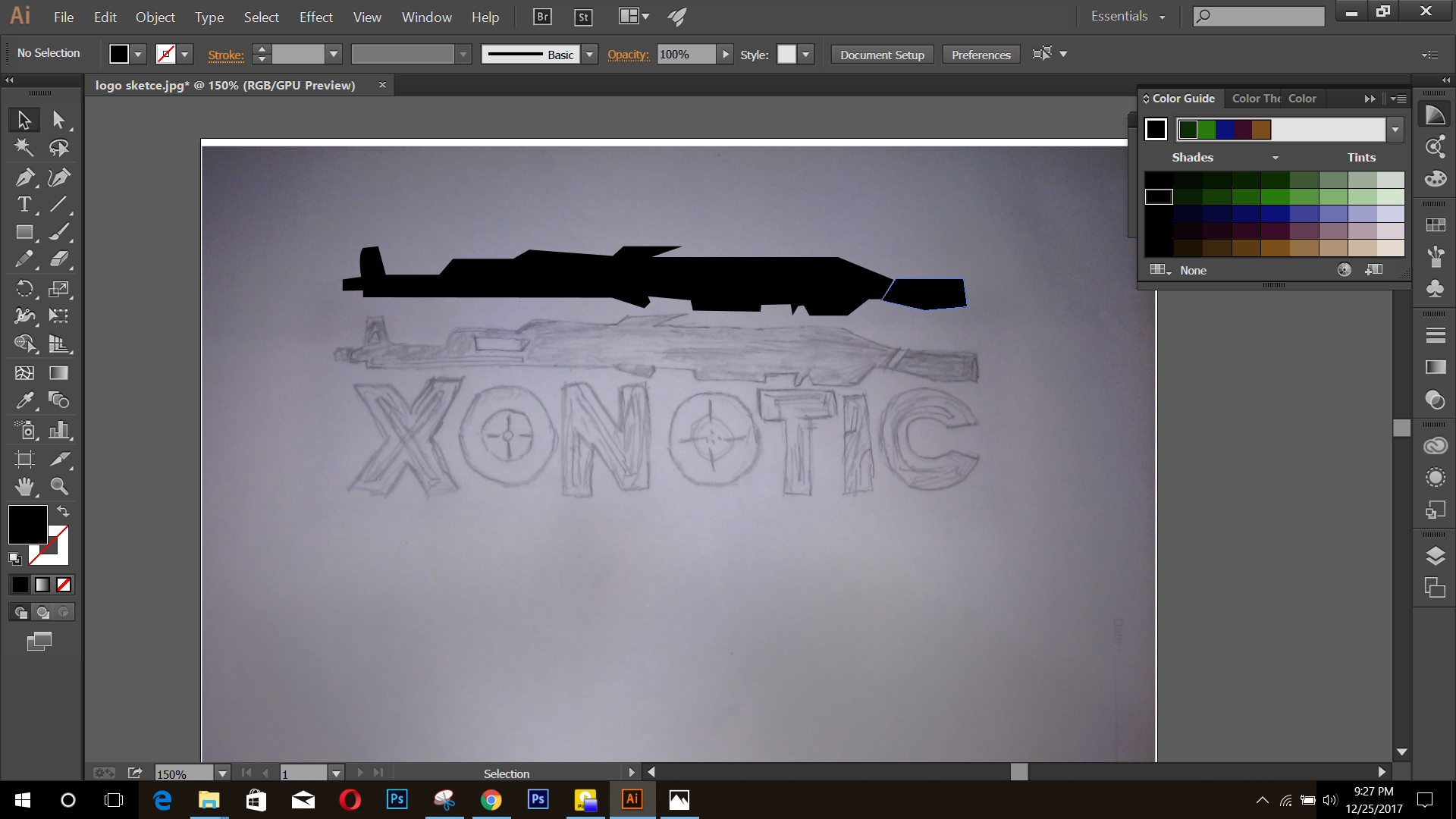Select the Pencil tool
The image size is (1456, 819).
24,259
